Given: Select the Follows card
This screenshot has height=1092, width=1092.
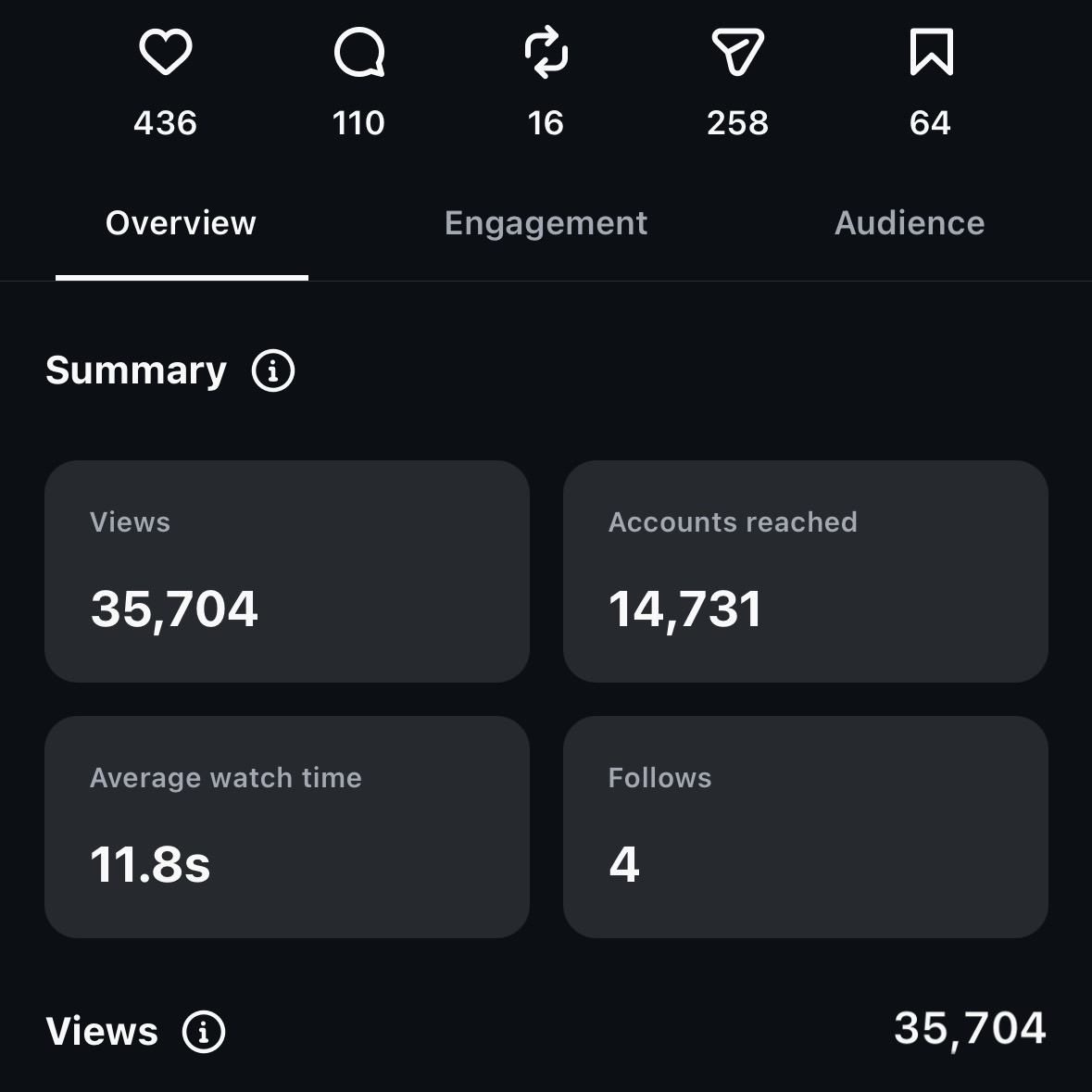Looking at the screenshot, I should pyautogui.click(x=806, y=827).
